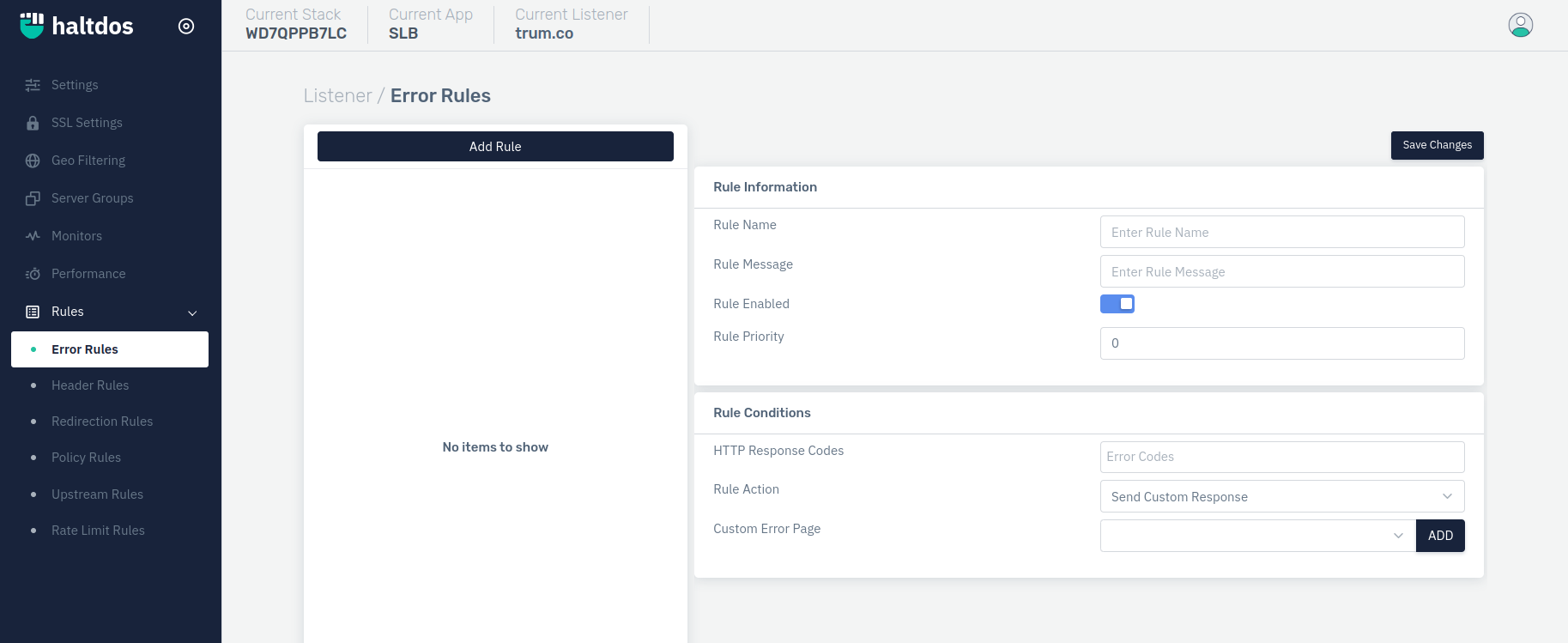Click the HTTP Response Codes label

(x=778, y=451)
